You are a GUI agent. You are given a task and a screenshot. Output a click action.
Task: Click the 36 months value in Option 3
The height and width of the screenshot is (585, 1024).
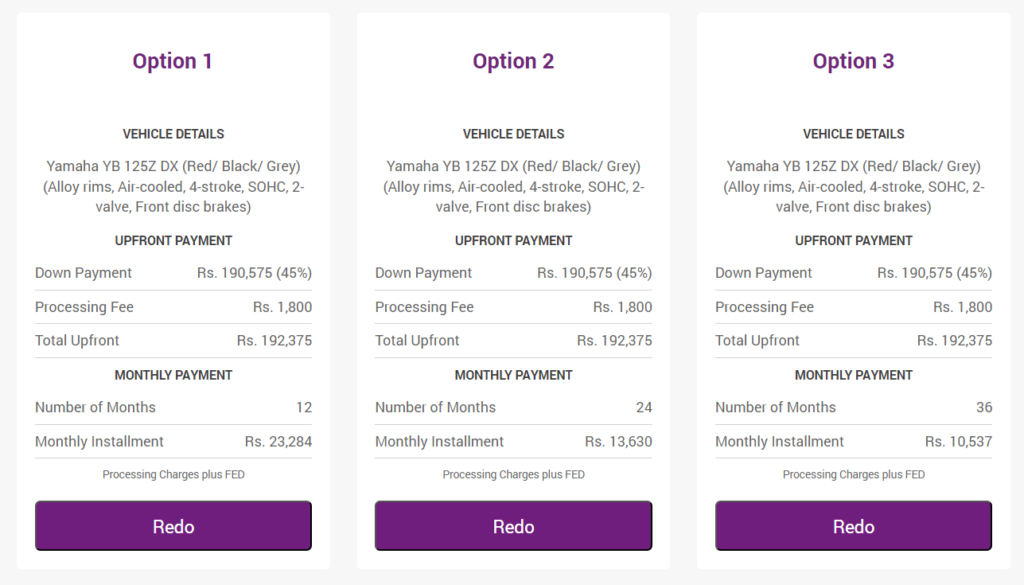coord(984,407)
